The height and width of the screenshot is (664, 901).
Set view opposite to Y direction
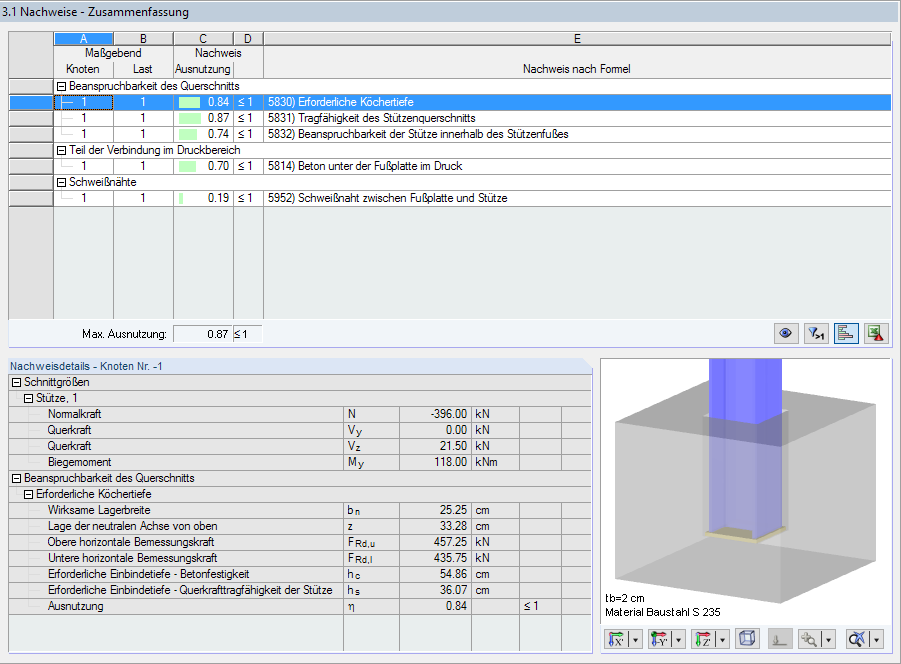(660, 639)
